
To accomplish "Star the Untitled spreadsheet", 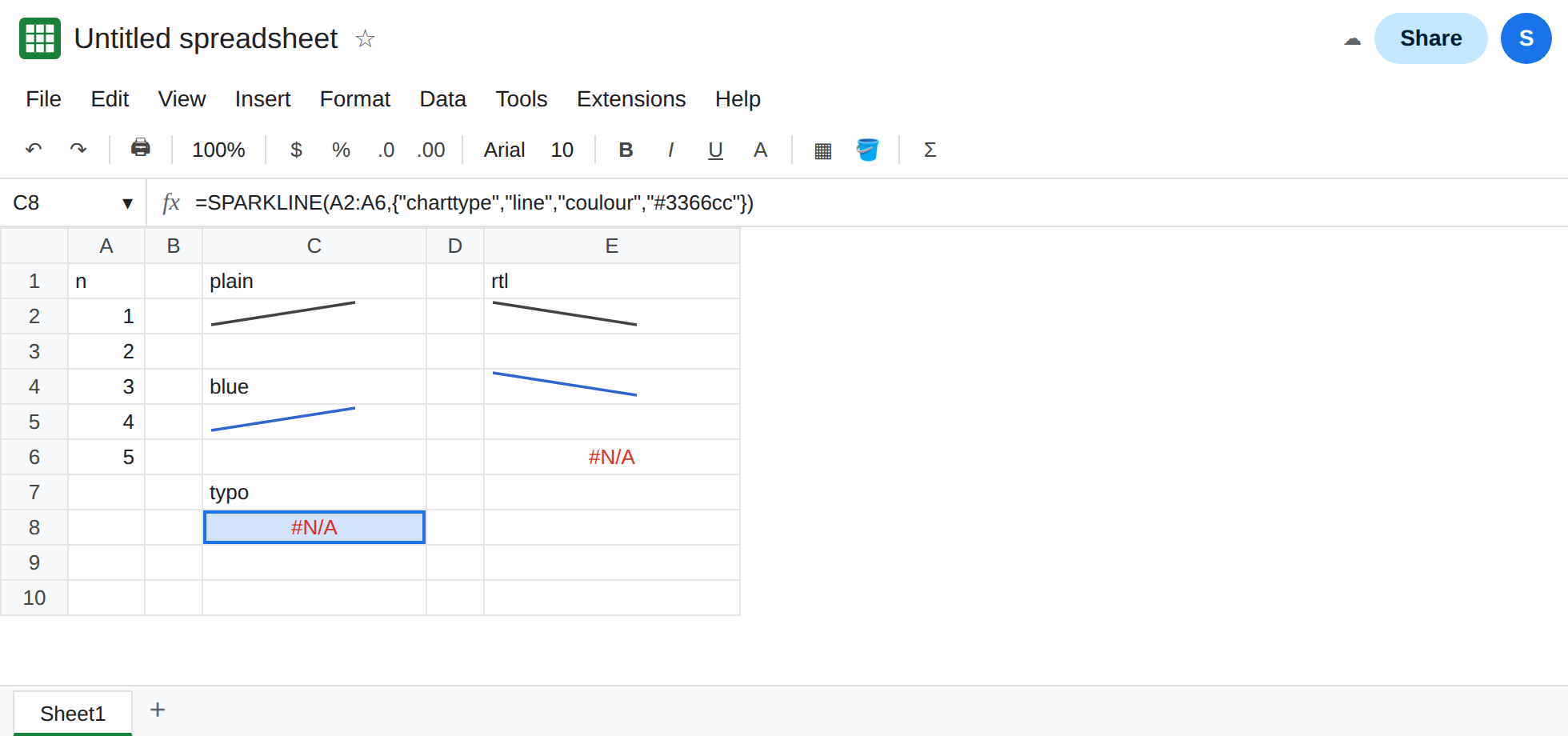I will (x=365, y=38).
